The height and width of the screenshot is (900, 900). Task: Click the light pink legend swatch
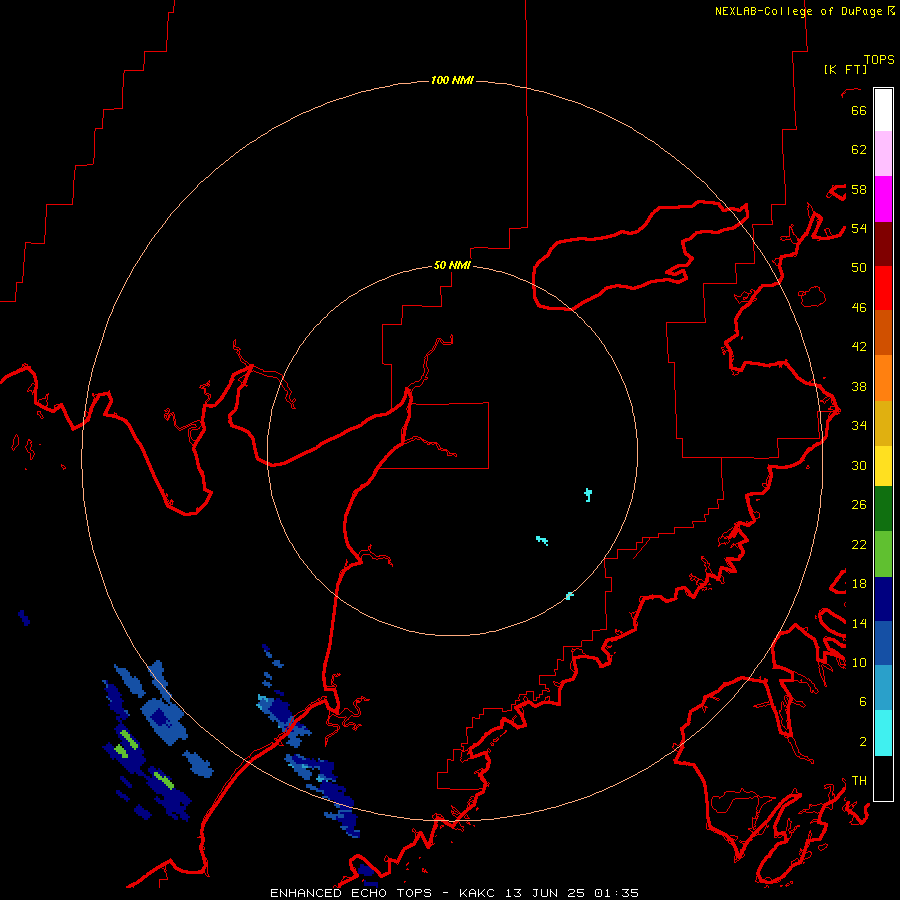[x=883, y=153]
